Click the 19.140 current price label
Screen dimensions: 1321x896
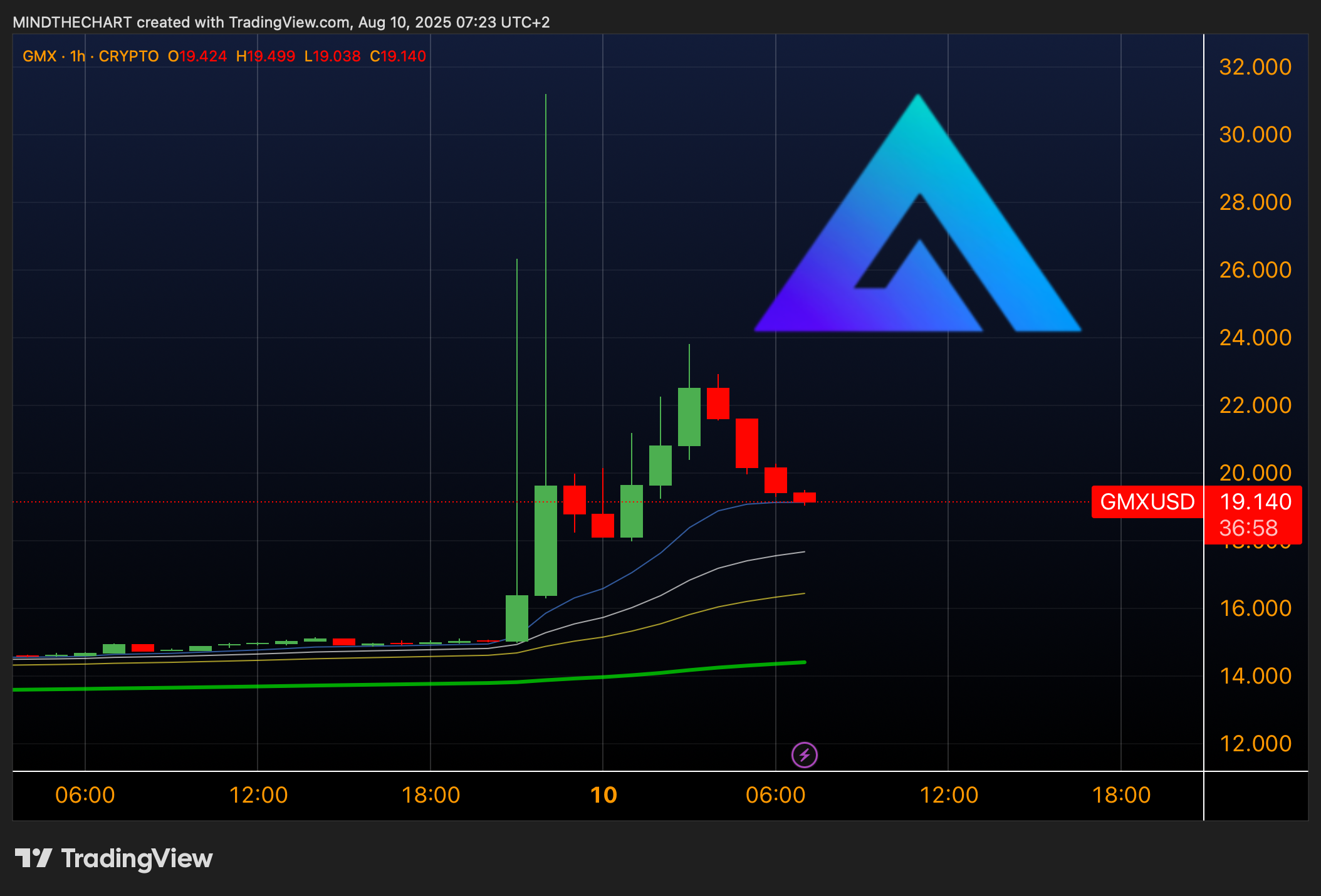(x=1255, y=502)
